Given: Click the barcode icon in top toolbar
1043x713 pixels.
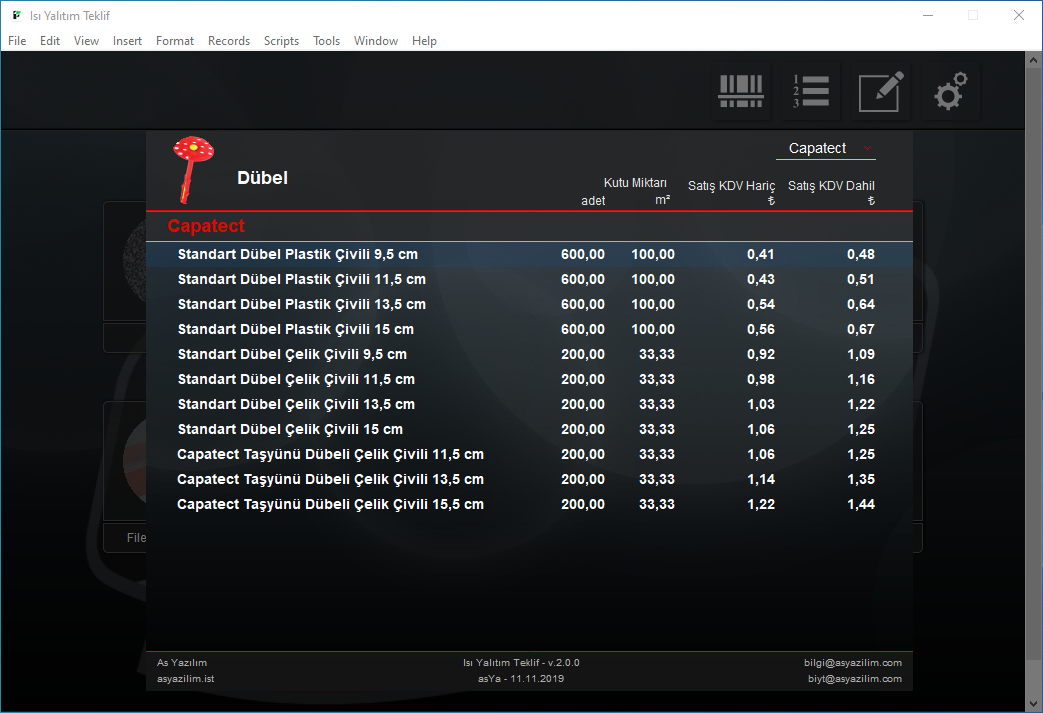Looking at the screenshot, I should [x=740, y=91].
